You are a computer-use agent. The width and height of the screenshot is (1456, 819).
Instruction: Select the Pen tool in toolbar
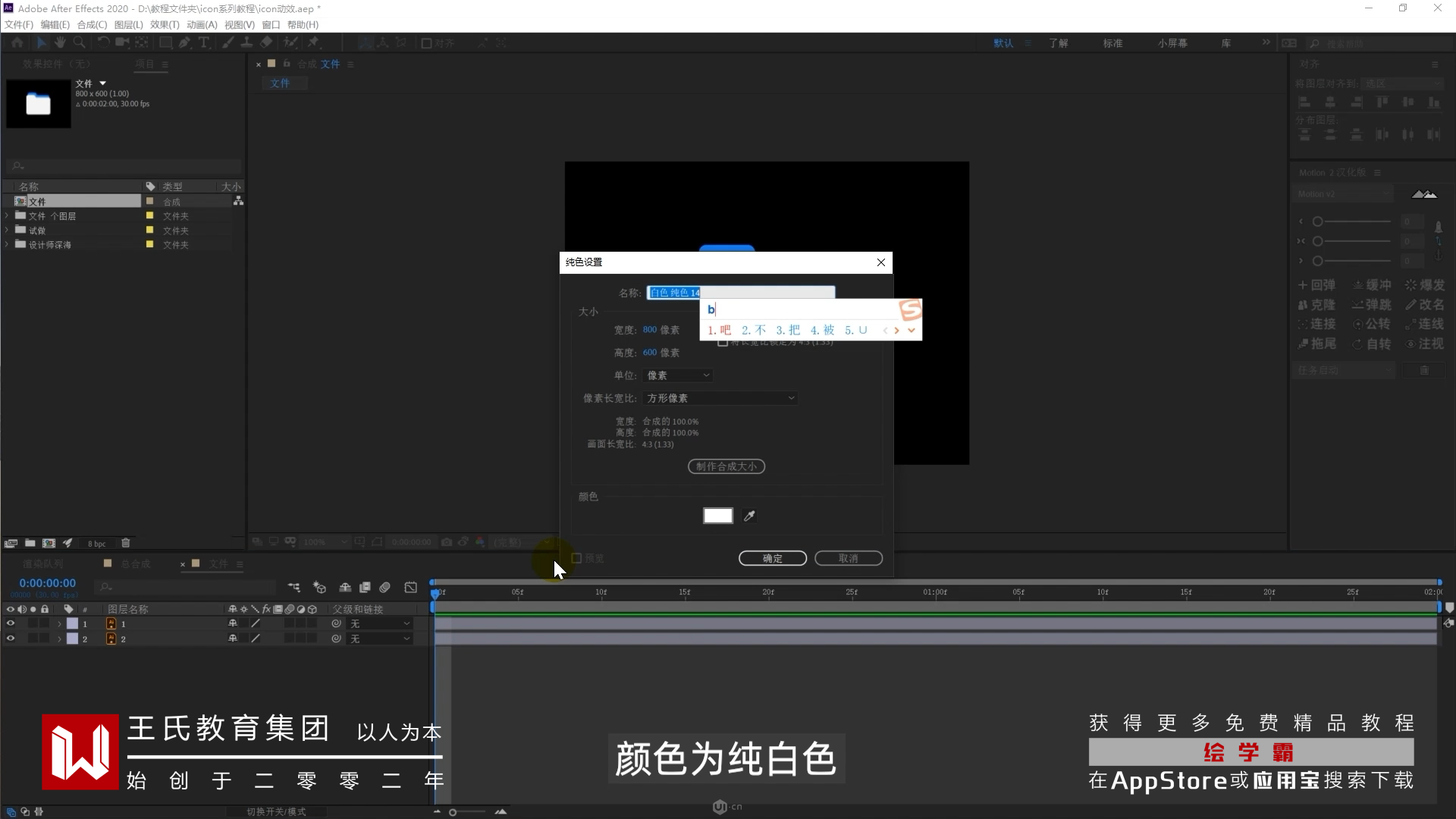click(x=184, y=43)
